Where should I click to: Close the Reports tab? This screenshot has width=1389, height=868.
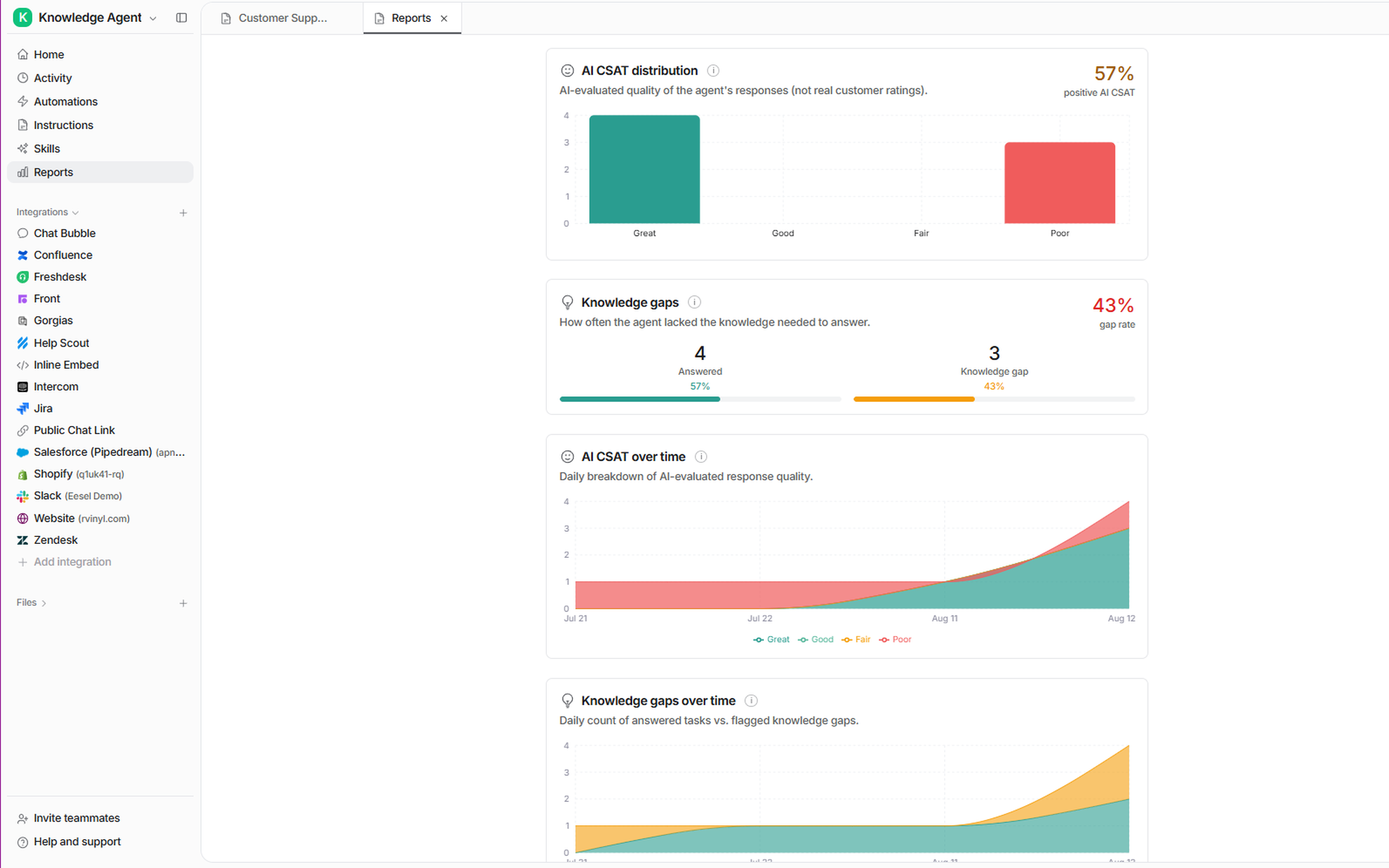444,19
